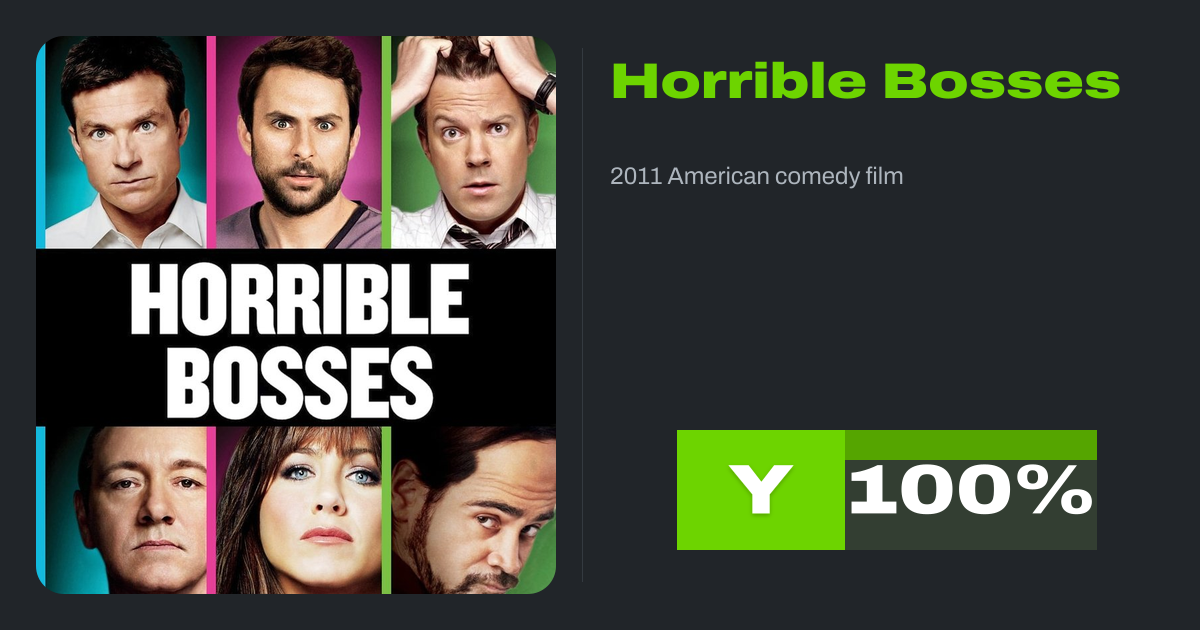Select the woman with dark bangs panel
1200x630 pixels.
[x=299, y=510]
